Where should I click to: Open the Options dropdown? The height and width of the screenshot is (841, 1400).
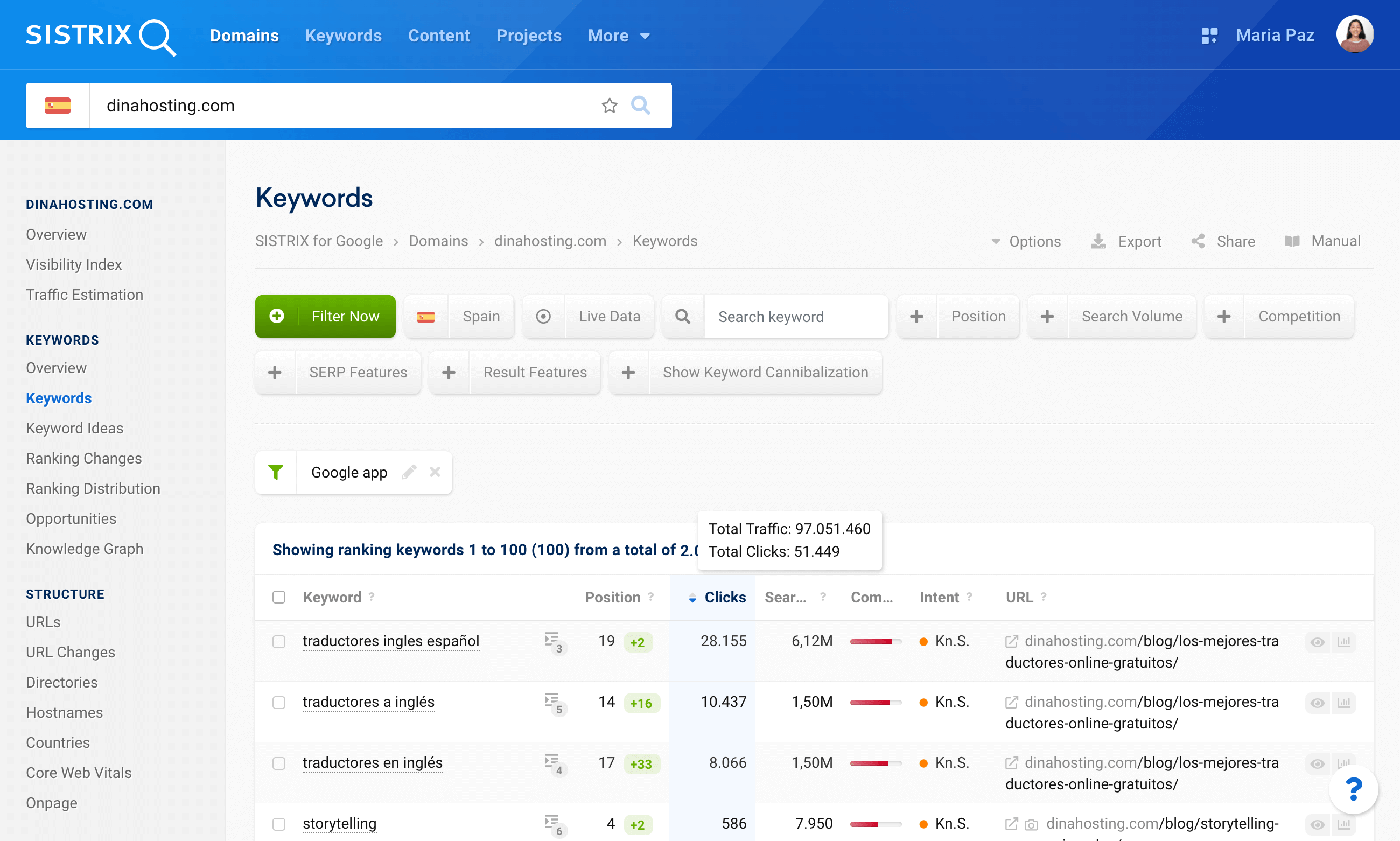point(1026,241)
